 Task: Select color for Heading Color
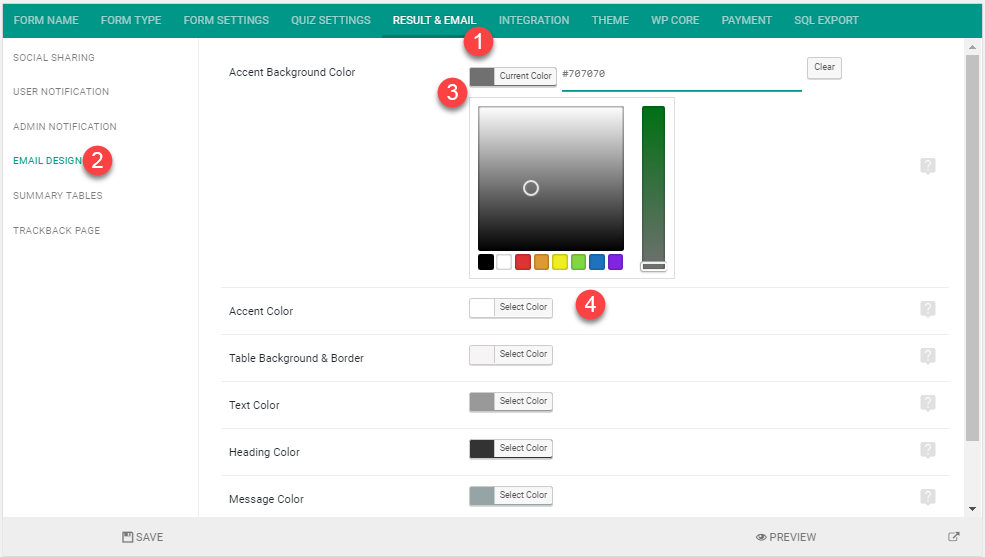(511, 449)
